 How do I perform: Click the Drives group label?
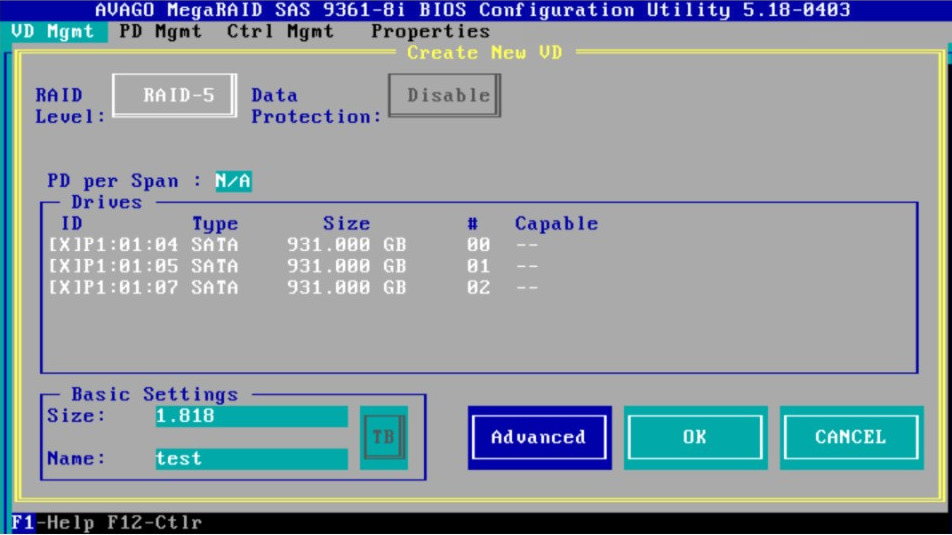[x=106, y=202]
